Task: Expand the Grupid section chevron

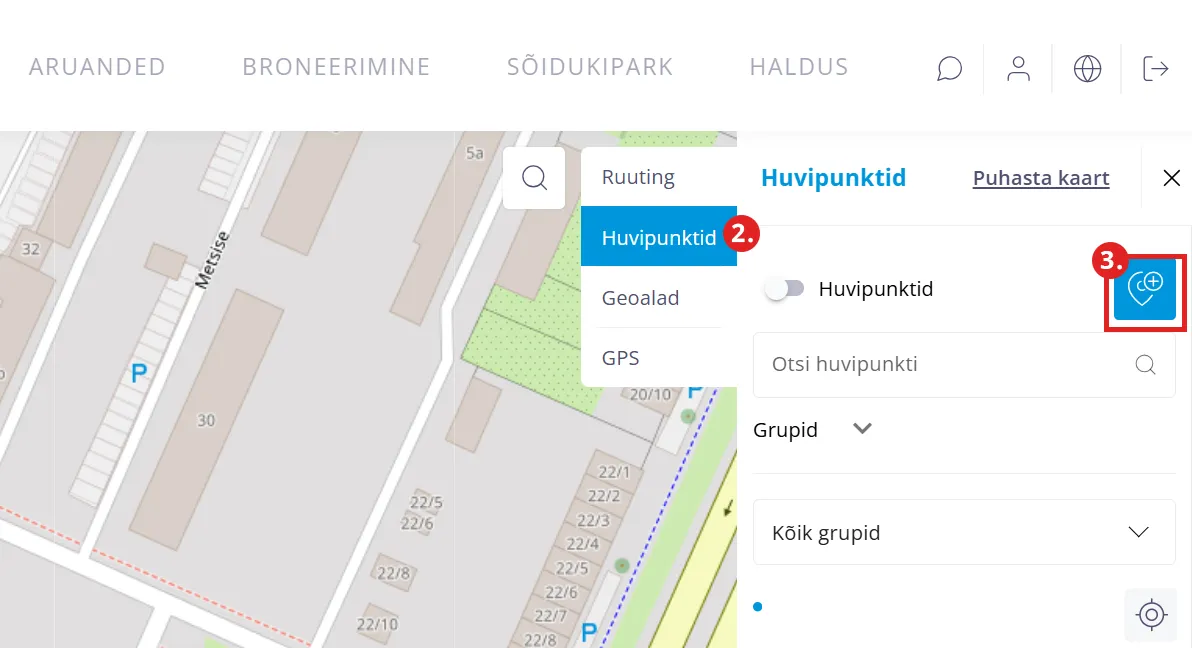Action: point(862,429)
